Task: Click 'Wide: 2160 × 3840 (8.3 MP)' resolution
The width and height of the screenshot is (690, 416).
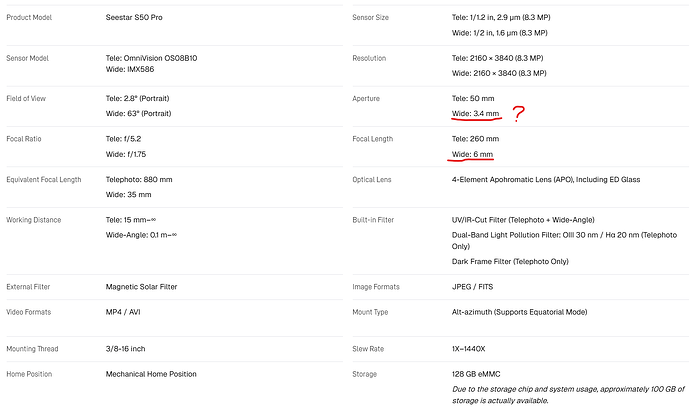Action: coord(499,73)
